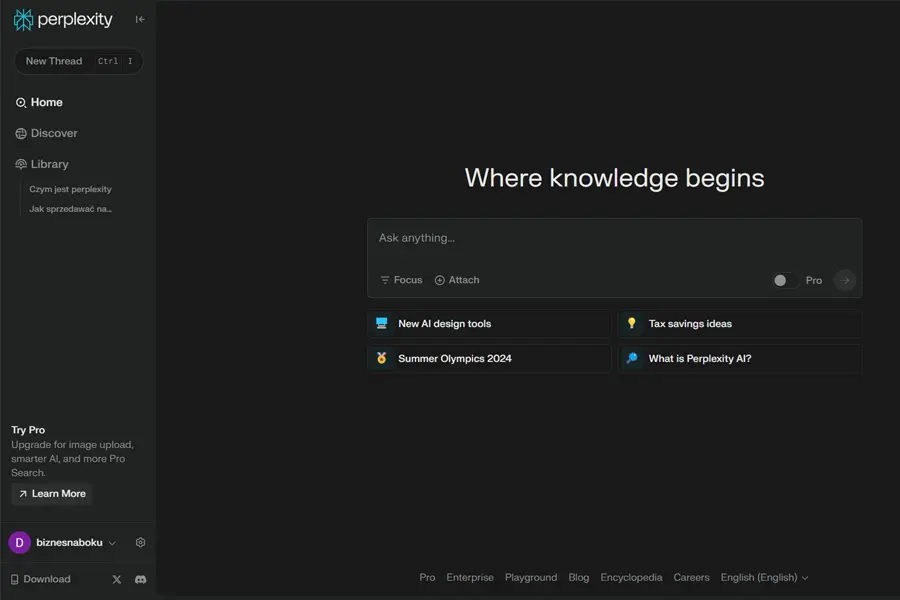Open the Playground footer link

531,578
